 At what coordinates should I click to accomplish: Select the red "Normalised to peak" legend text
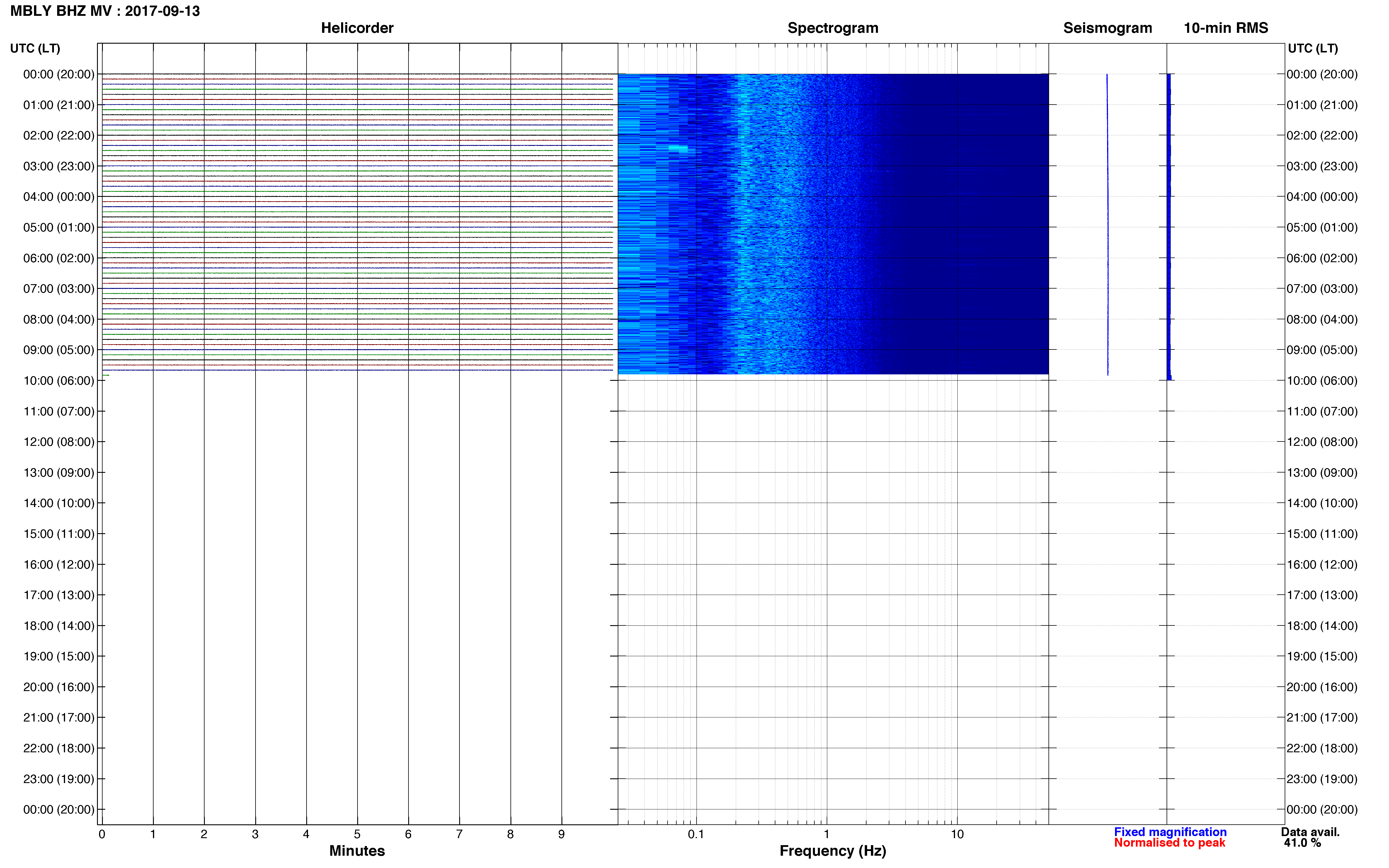pos(1170,843)
